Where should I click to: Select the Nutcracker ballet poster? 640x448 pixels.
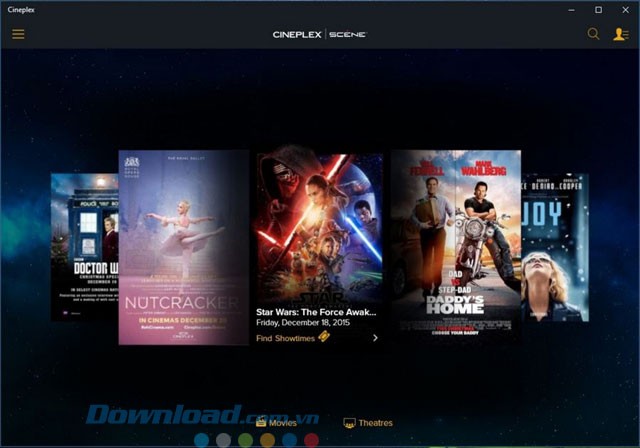click(184, 247)
